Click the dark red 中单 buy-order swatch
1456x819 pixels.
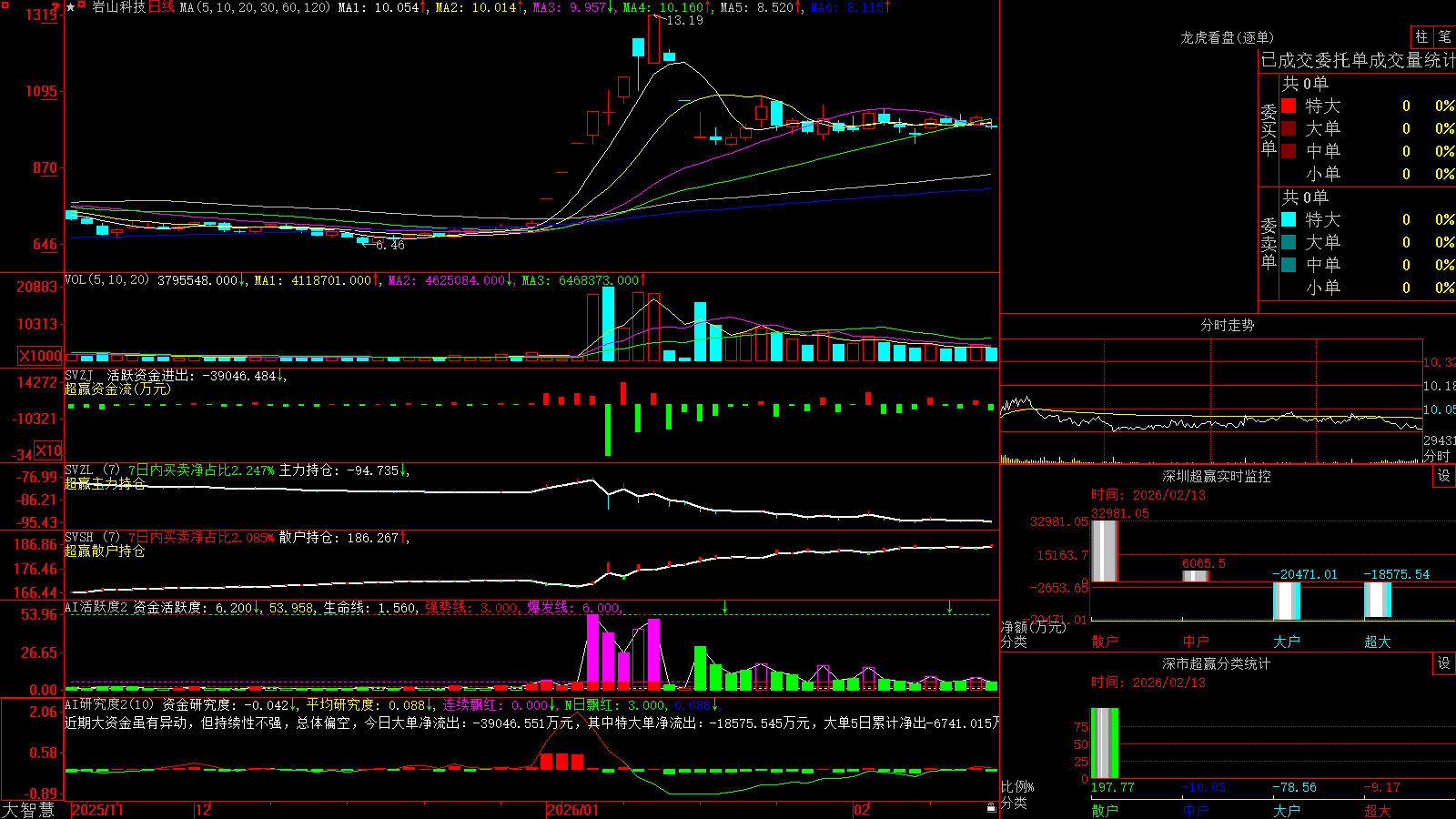point(1289,151)
